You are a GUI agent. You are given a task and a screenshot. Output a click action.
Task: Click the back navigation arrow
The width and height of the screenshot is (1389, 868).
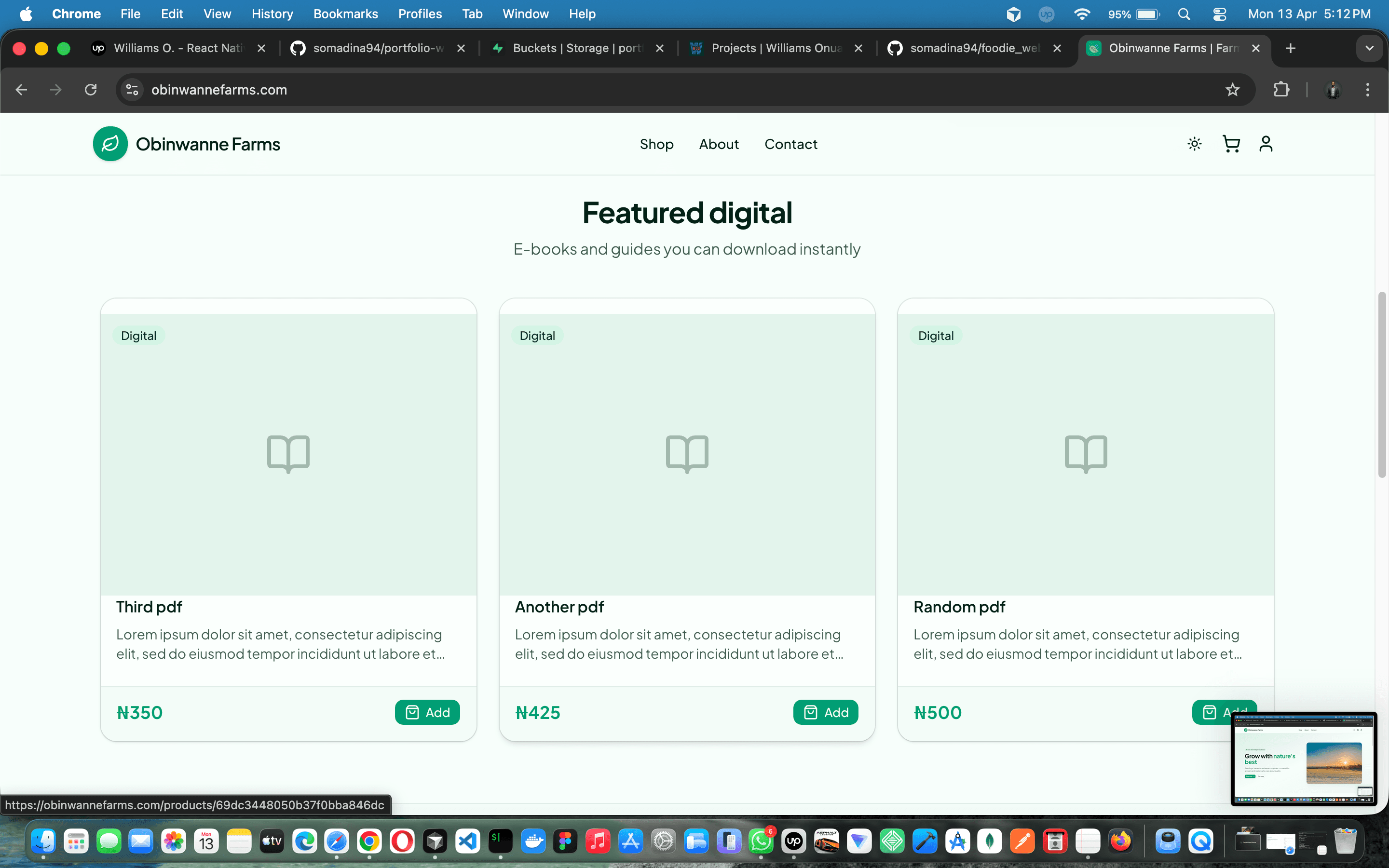(21, 90)
